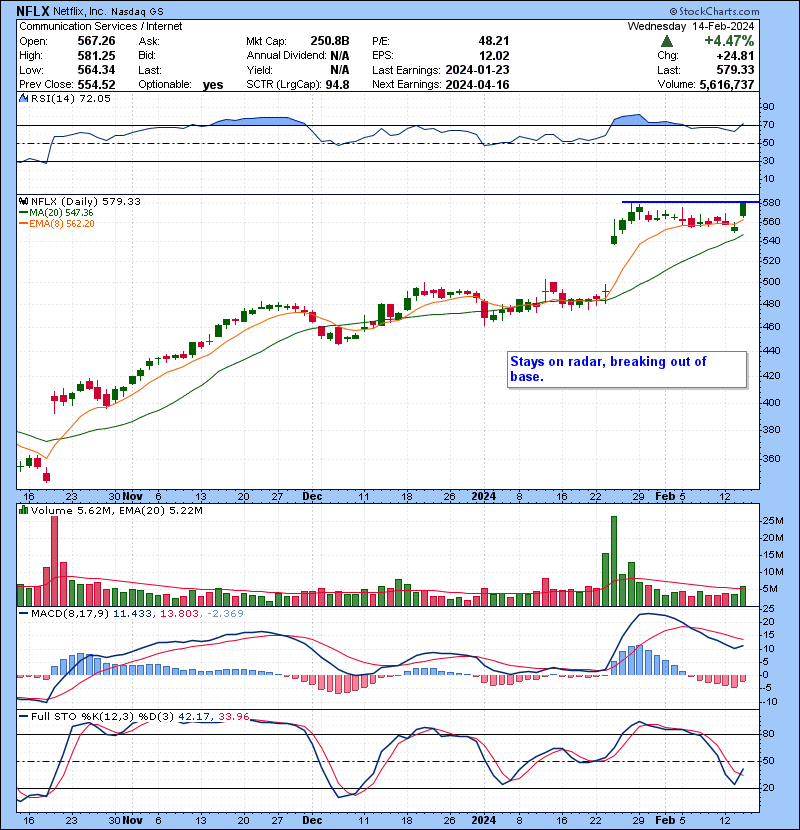800x830 pixels.
Task: Click the orange EMA(8) legend line marker
Action: tap(22, 224)
